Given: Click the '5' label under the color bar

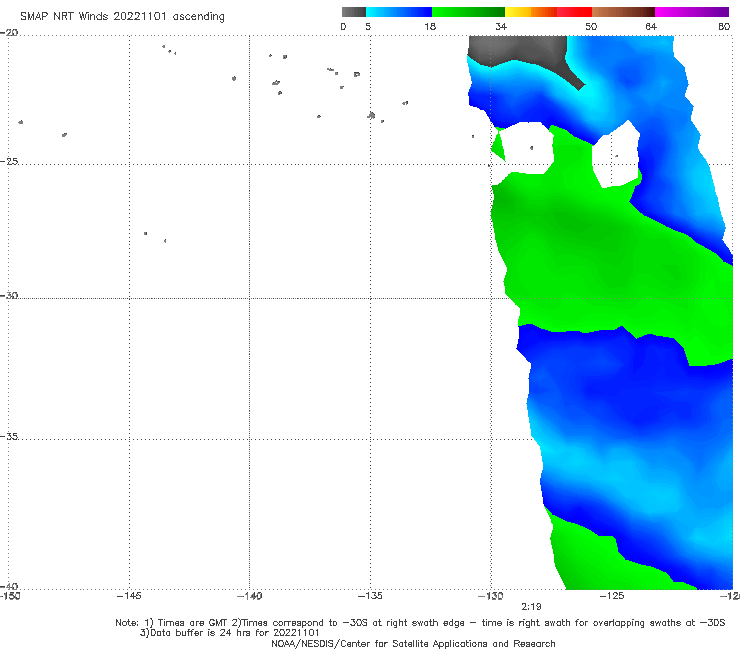Looking at the screenshot, I should click(x=368, y=26).
